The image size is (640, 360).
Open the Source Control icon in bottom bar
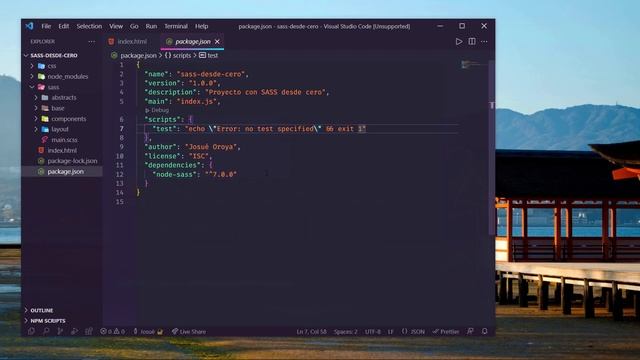[60, 331]
